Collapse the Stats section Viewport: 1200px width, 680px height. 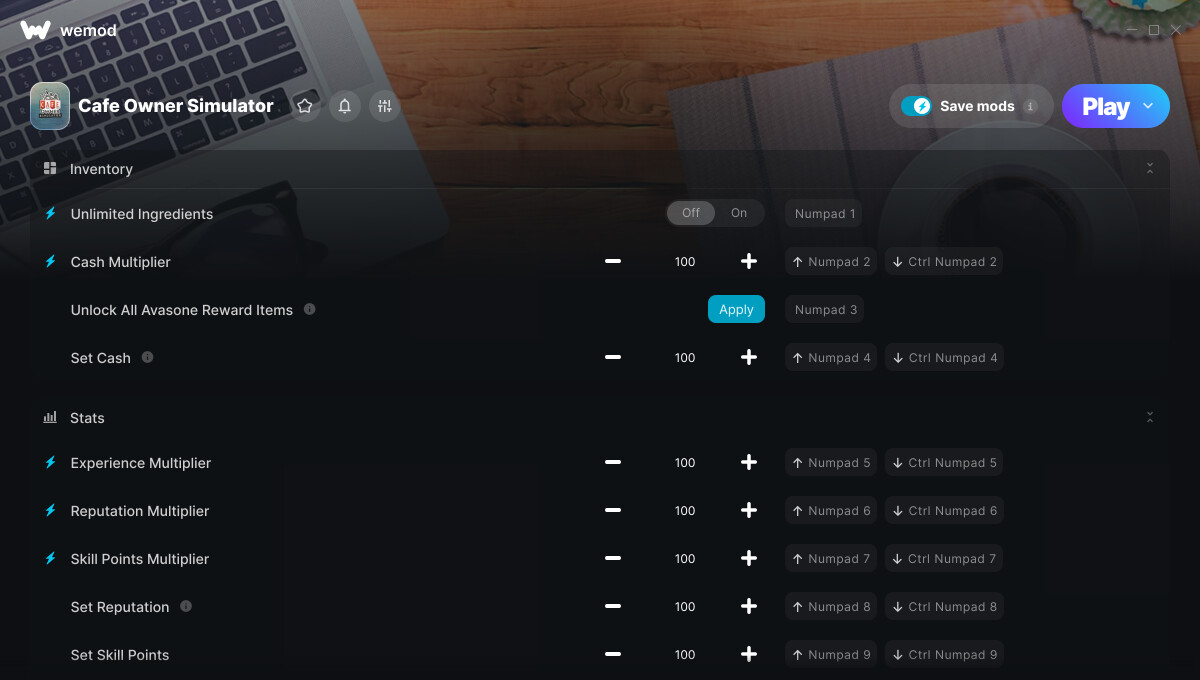click(1150, 417)
